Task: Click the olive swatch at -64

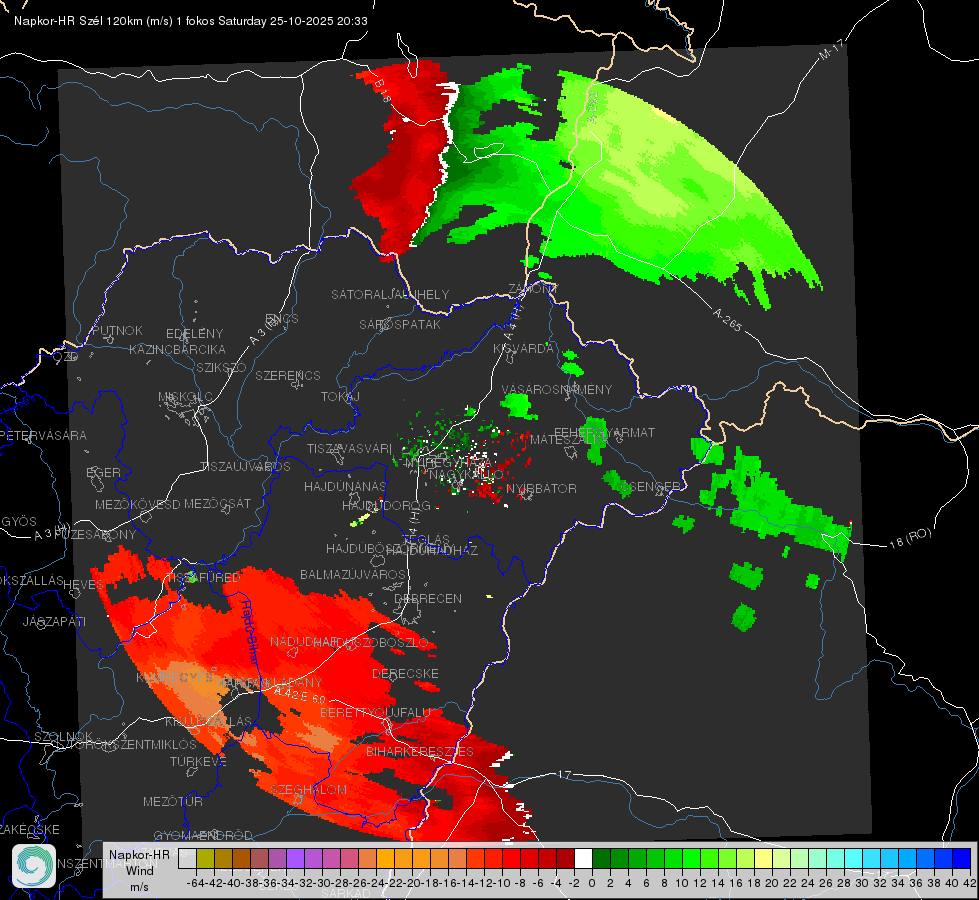Action: [205, 858]
